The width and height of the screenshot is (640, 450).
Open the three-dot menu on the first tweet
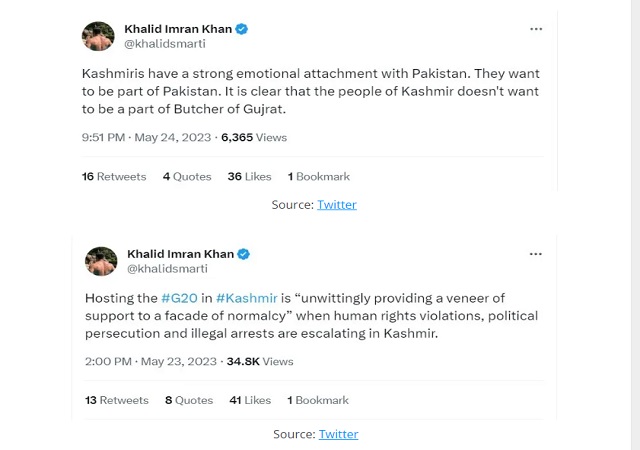pos(537,29)
